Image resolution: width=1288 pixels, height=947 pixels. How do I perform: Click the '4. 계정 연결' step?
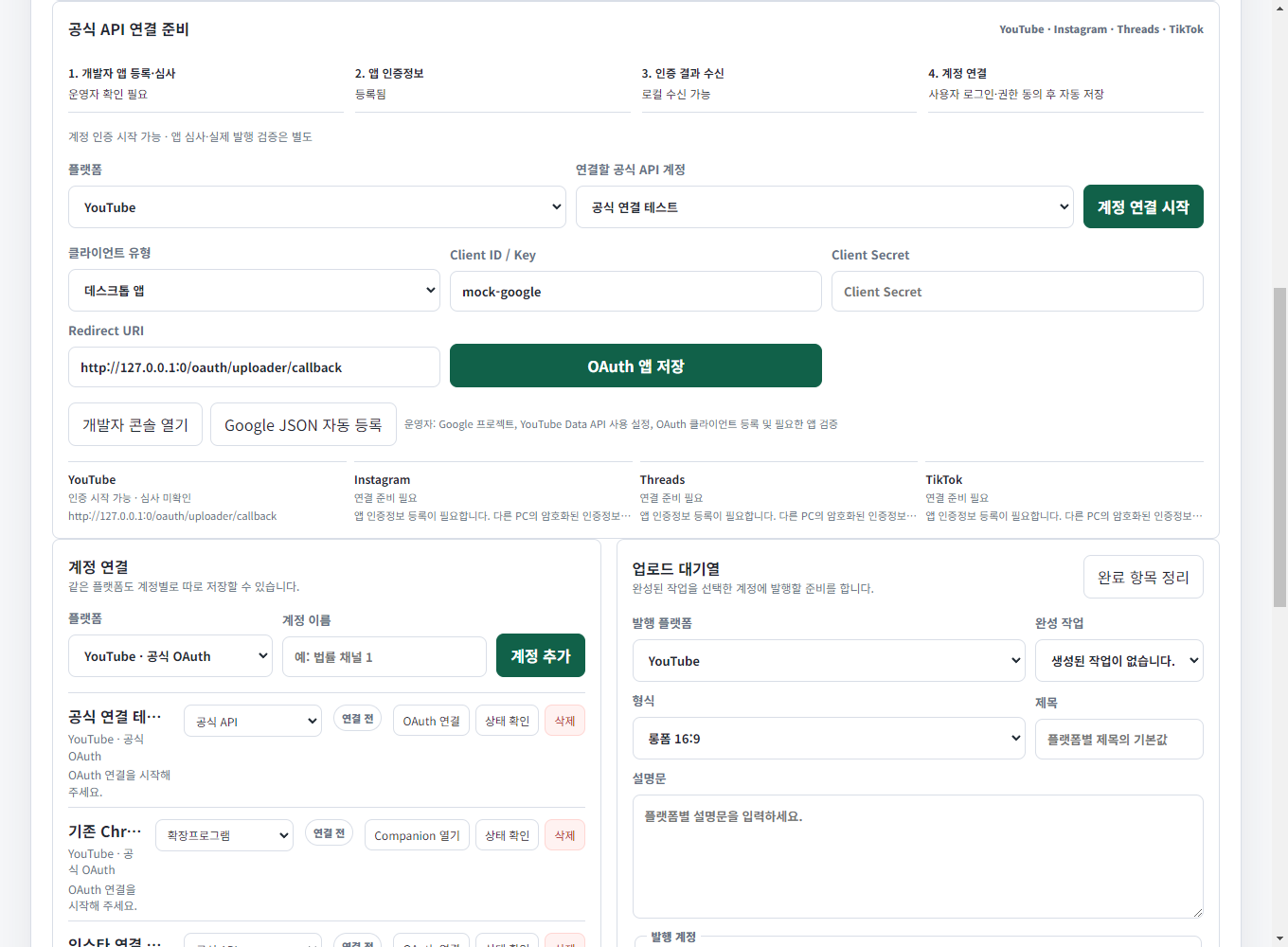[x=957, y=73]
